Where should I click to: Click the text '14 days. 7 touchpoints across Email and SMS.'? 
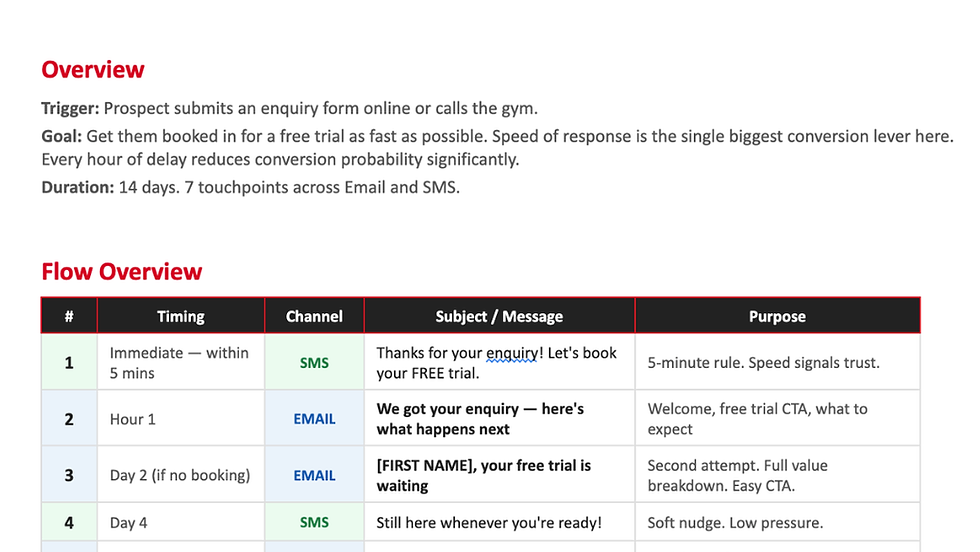click(x=289, y=188)
